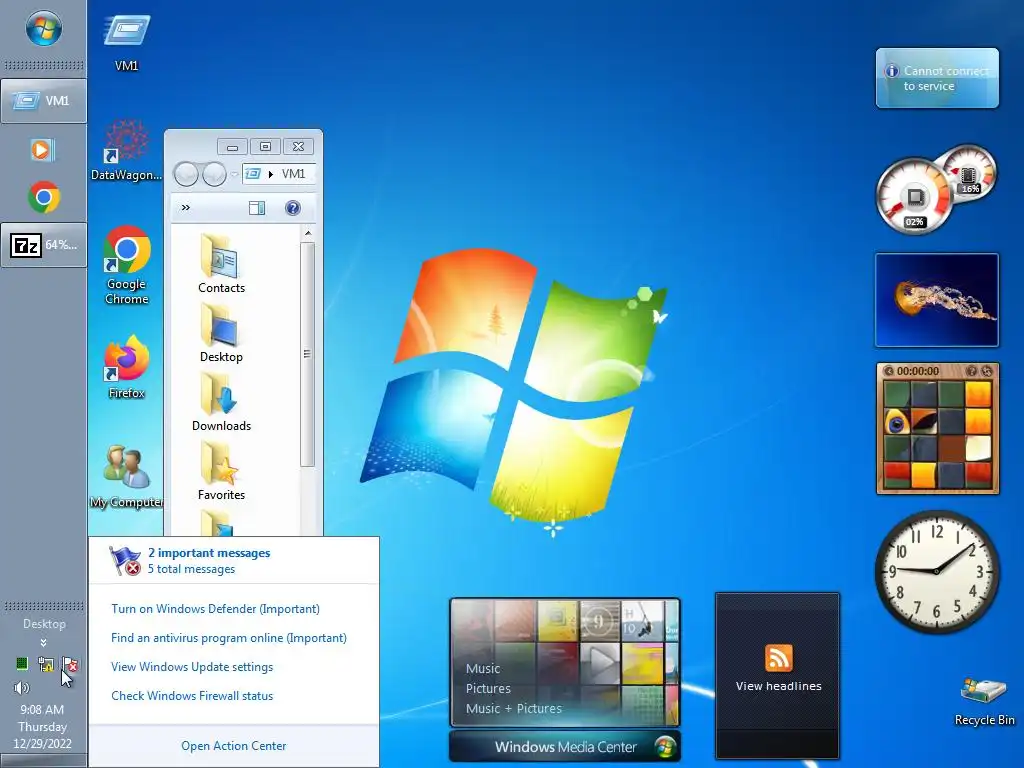Open View Windows Update settings
Image resolution: width=1024 pixels, height=768 pixels.
tap(192, 667)
